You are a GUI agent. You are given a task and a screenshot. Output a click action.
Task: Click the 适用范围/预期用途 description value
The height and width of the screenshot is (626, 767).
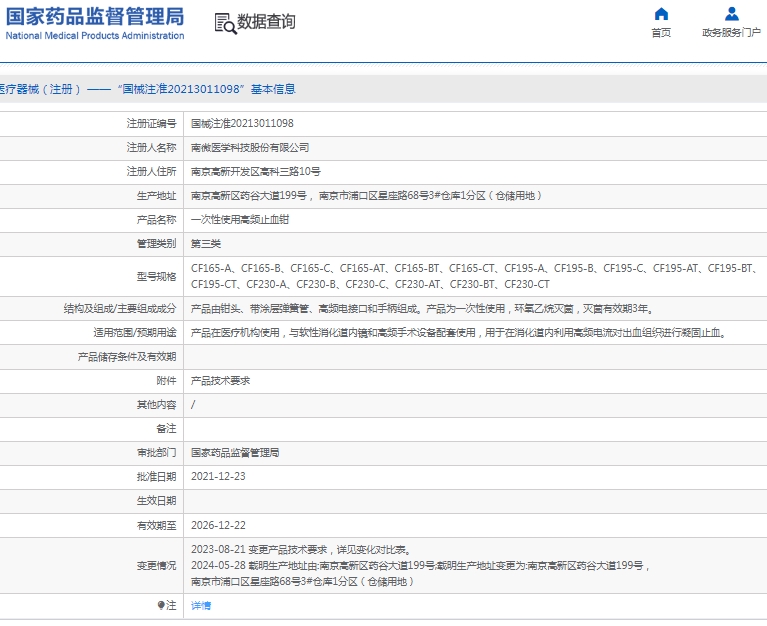[459, 333]
